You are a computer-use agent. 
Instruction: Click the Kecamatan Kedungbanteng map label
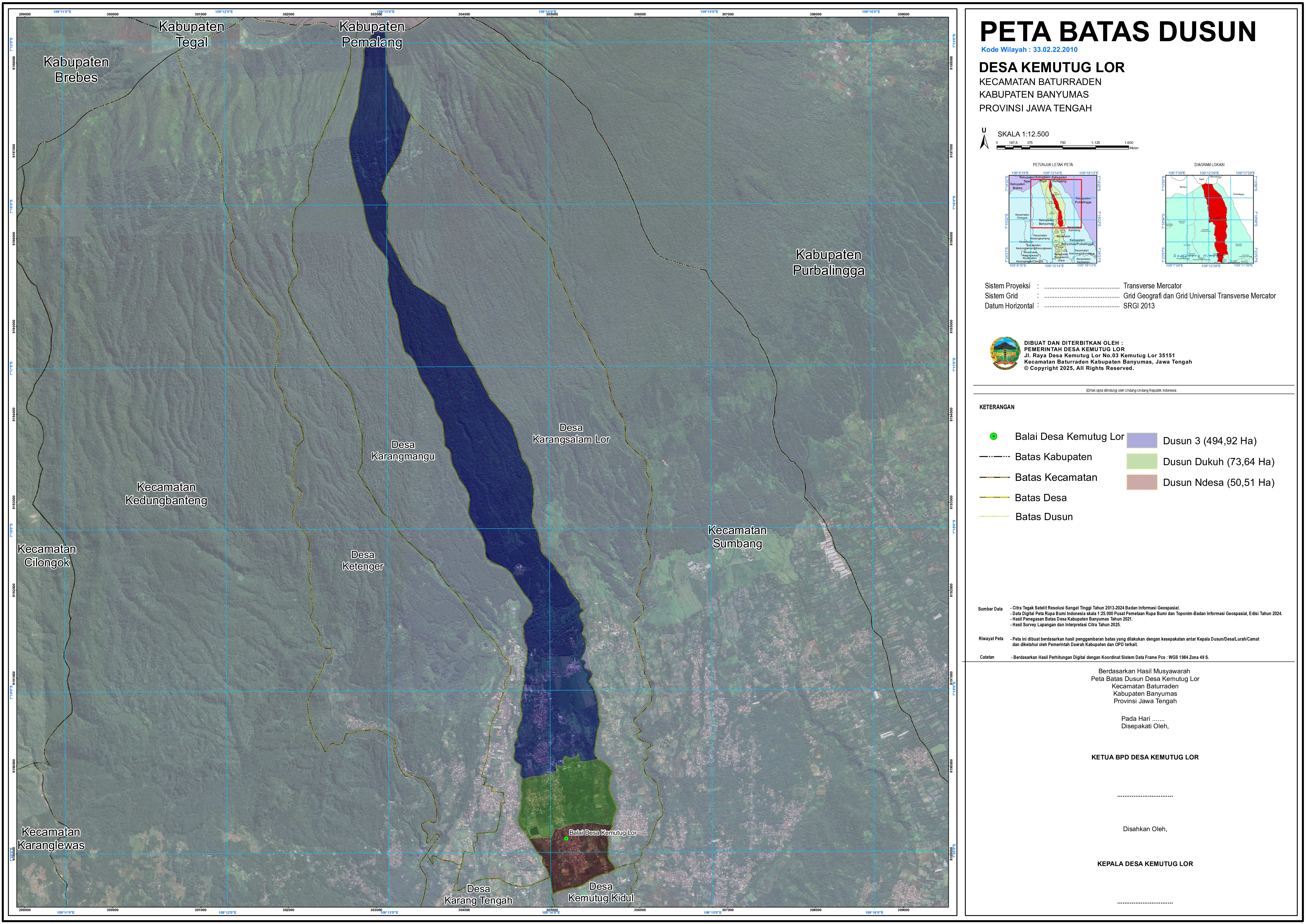coord(166,494)
